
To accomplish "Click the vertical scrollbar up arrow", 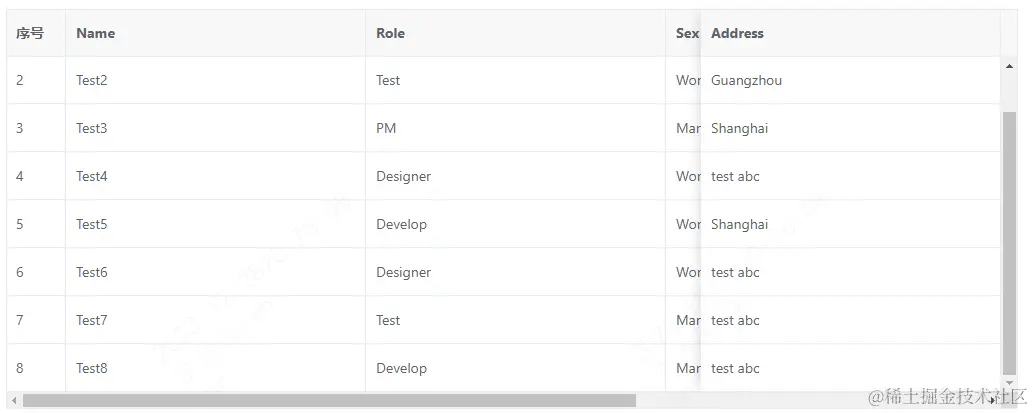I will point(1009,66).
